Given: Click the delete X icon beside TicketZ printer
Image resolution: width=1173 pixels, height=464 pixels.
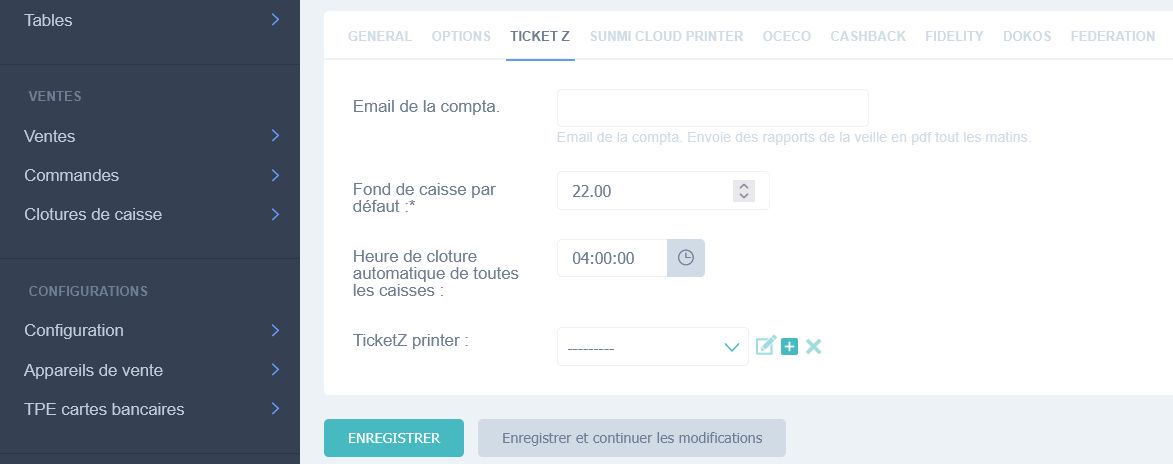Looking at the screenshot, I should pyautogui.click(x=813, y=346).
